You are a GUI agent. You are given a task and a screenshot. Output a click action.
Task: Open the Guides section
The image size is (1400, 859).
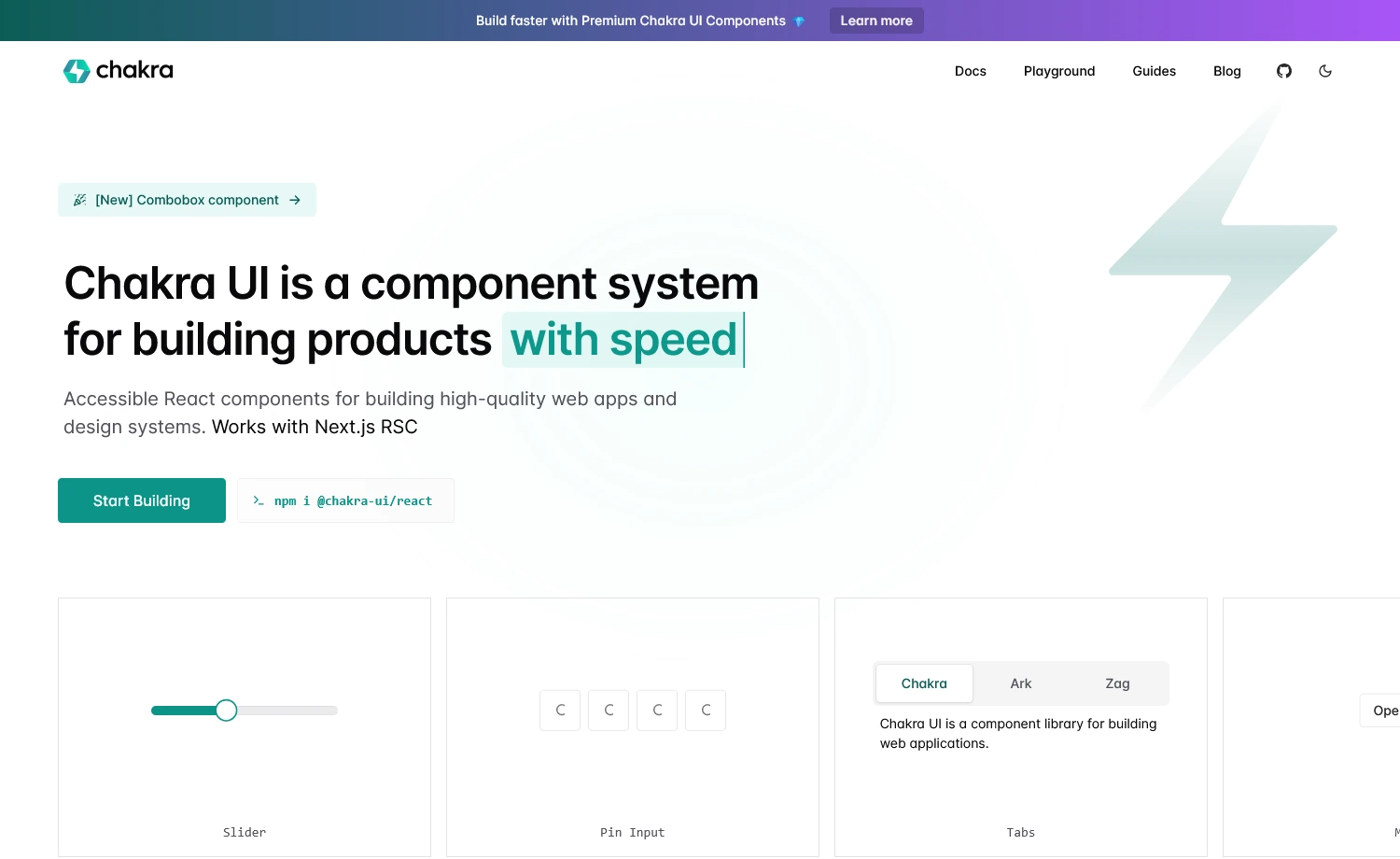(x=1154, y=71)
